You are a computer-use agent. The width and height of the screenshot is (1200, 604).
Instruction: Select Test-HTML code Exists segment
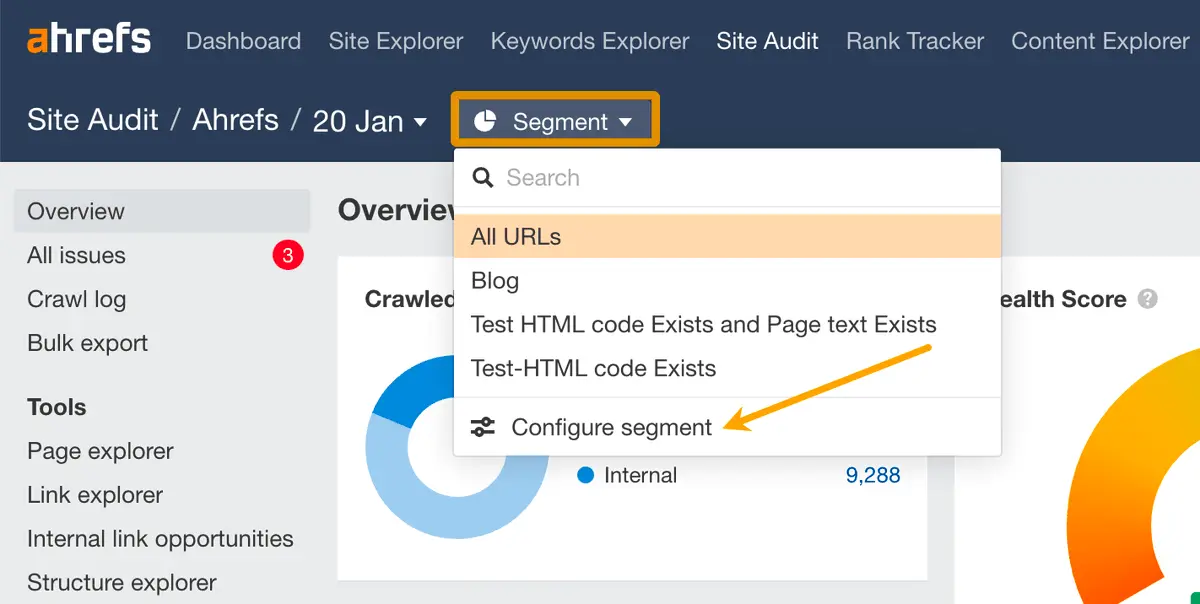point(593,368)
